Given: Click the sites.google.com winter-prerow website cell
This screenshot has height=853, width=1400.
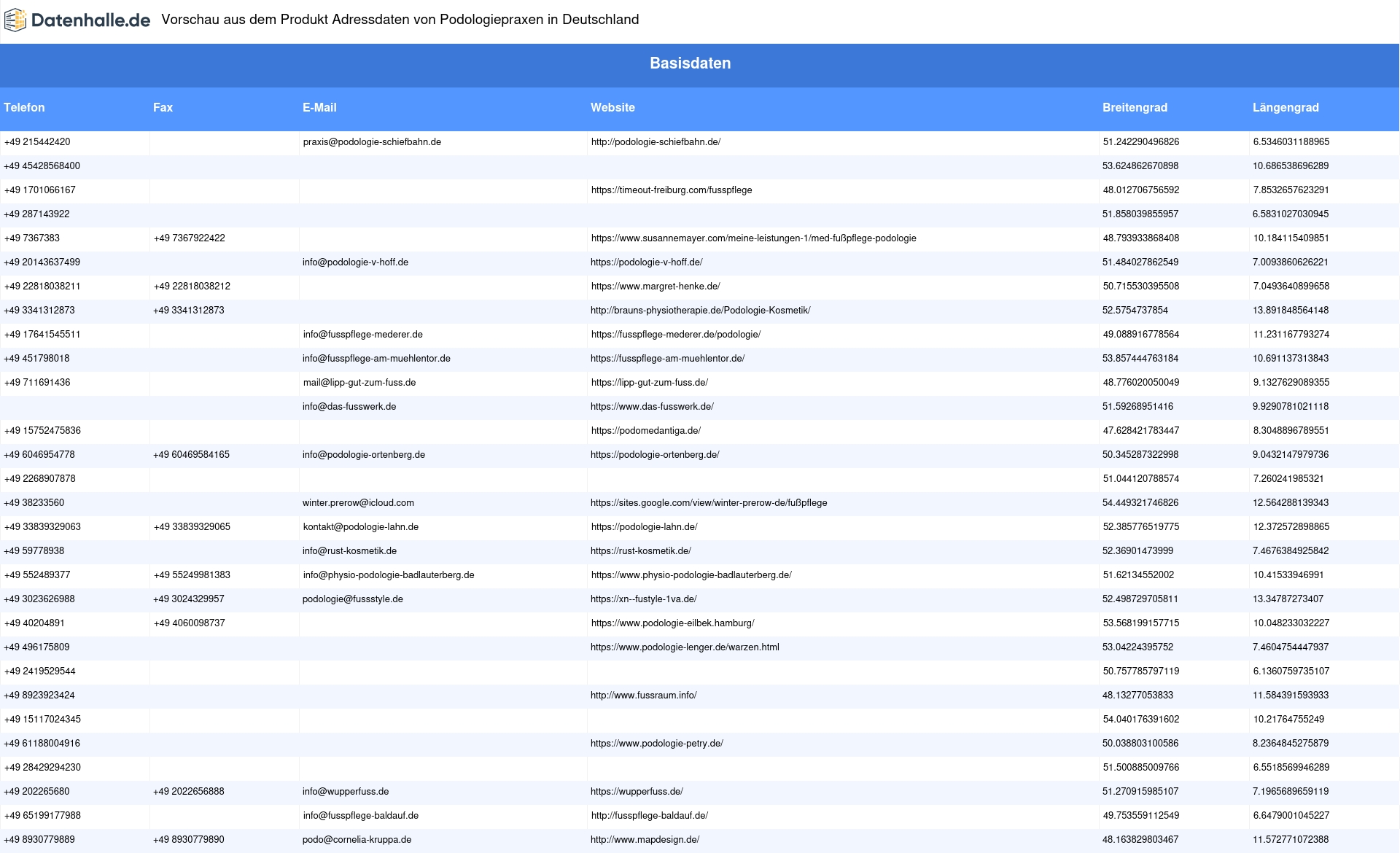Looking at the screenshot, I should pos(709,503).
